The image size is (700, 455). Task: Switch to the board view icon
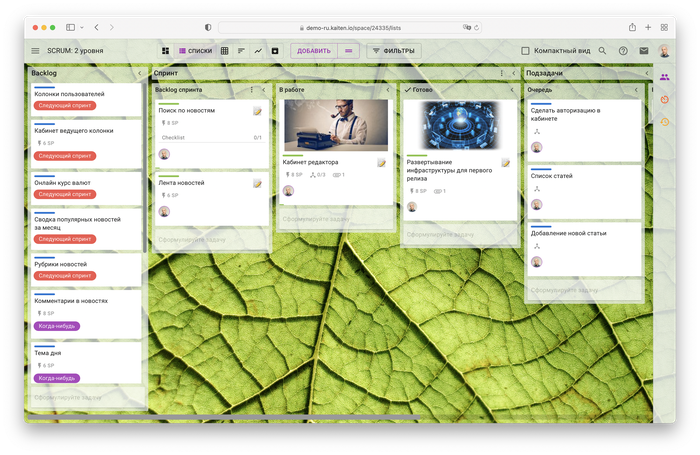click(x=166, y=50)
